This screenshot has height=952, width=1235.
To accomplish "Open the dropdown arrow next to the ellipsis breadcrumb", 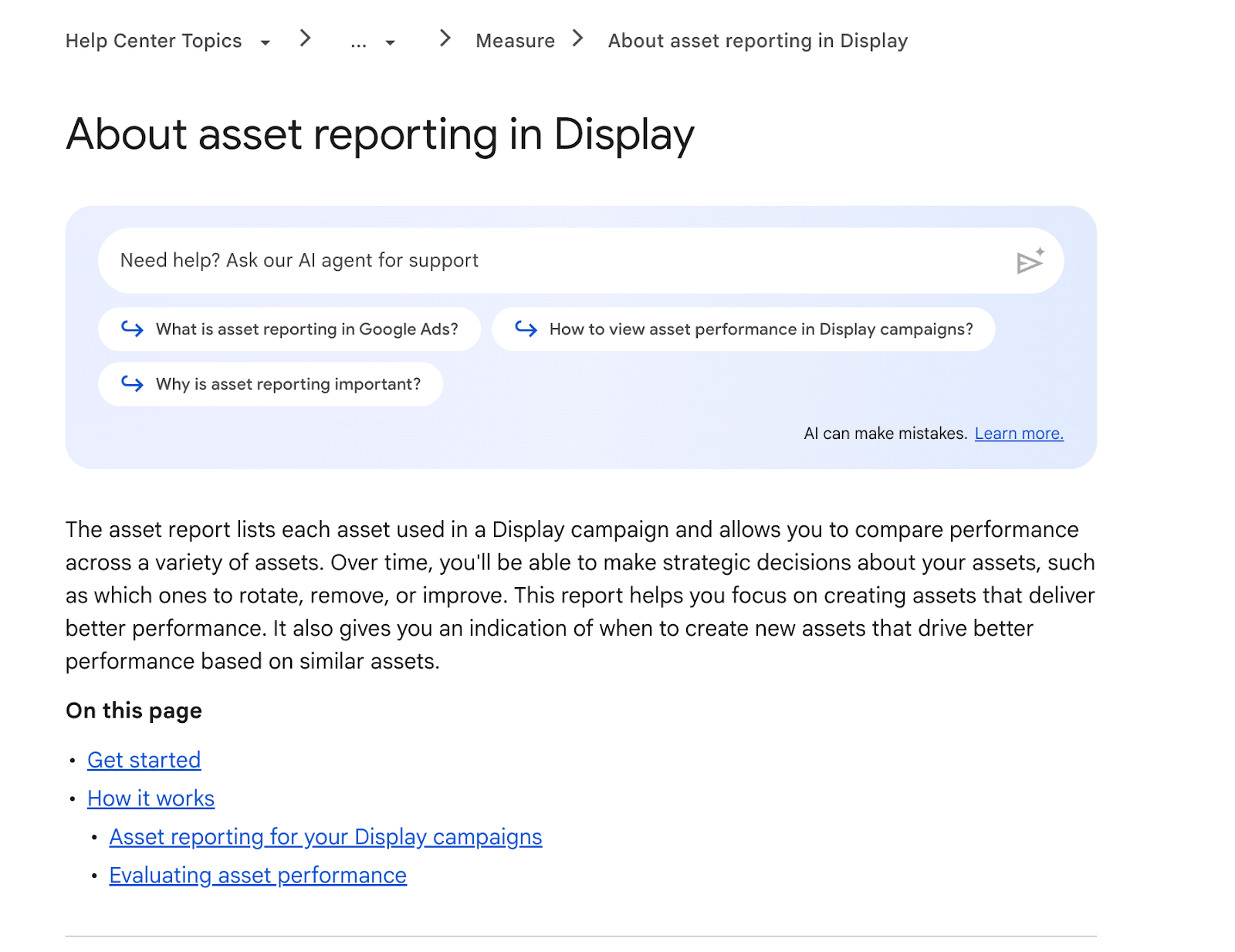I will (391, 42).
